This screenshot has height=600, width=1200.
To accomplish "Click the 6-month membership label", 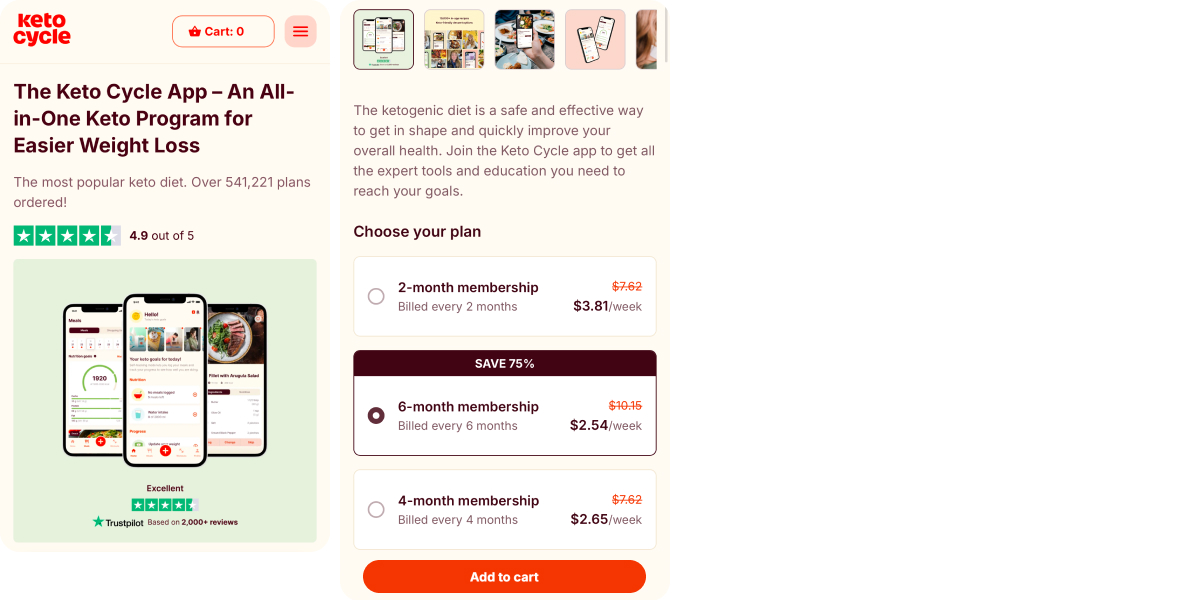I will coord(468,407).
